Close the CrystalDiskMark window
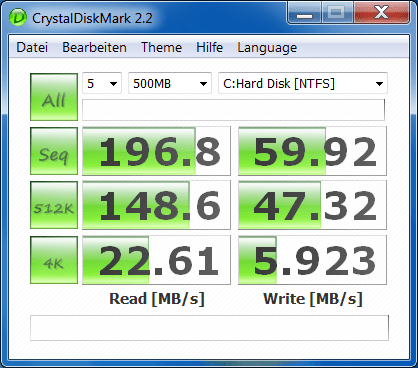This screenshot has width=418, height=368. click(x=381, y=13)
